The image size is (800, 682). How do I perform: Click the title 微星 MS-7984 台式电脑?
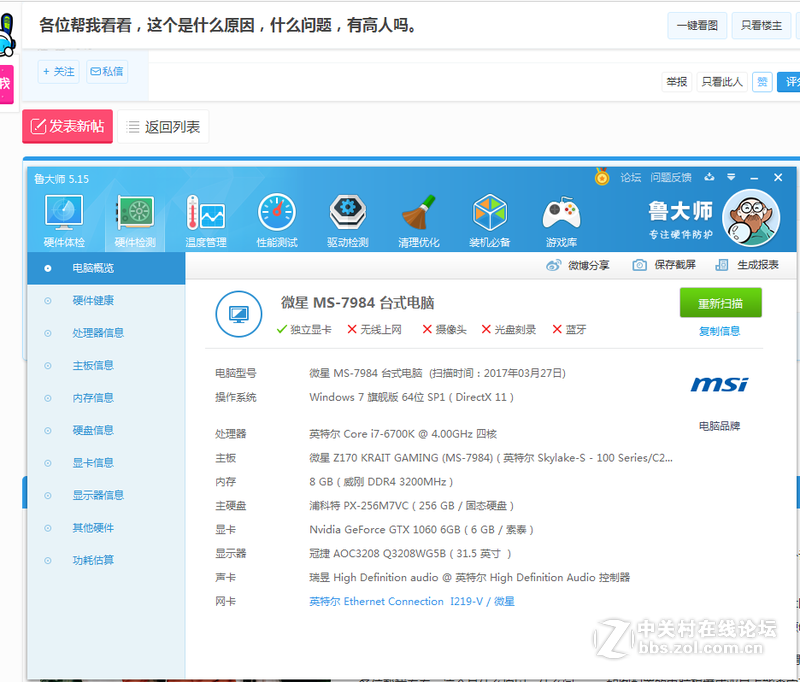[x=357, y=303]
